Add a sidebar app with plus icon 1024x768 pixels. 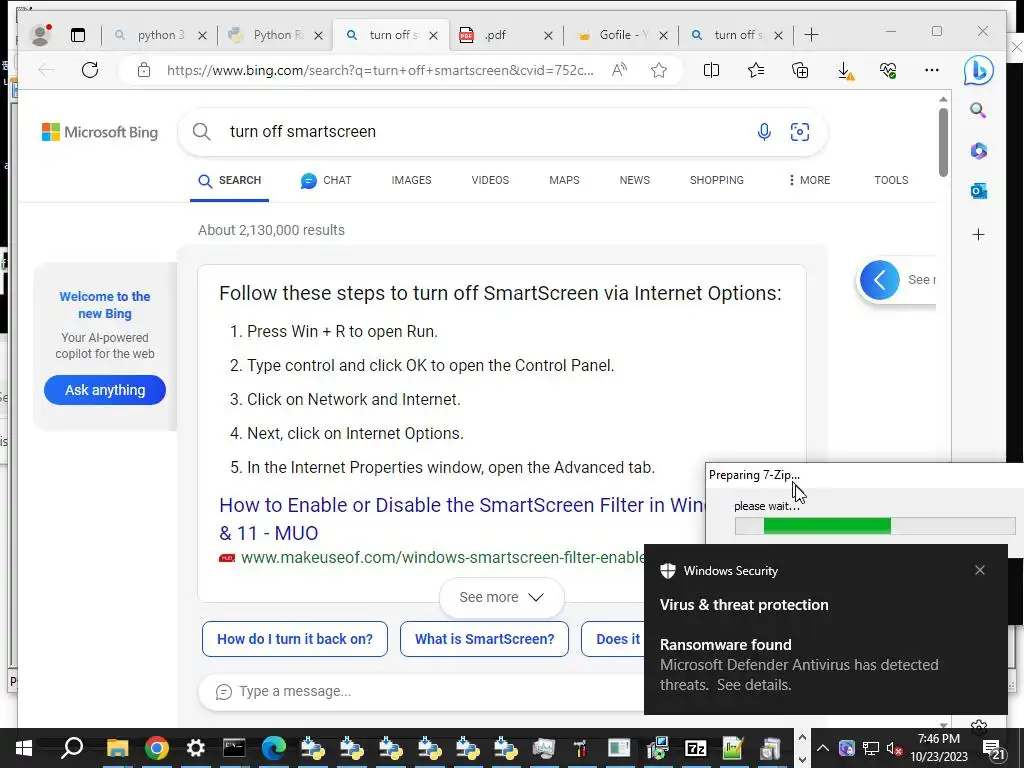pos(978,234)
